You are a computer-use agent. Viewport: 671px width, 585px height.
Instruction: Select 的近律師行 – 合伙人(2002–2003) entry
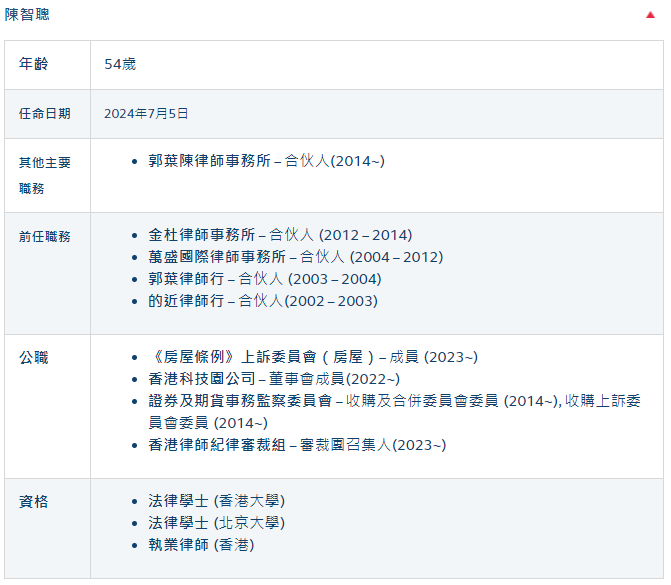click(263, 301)
